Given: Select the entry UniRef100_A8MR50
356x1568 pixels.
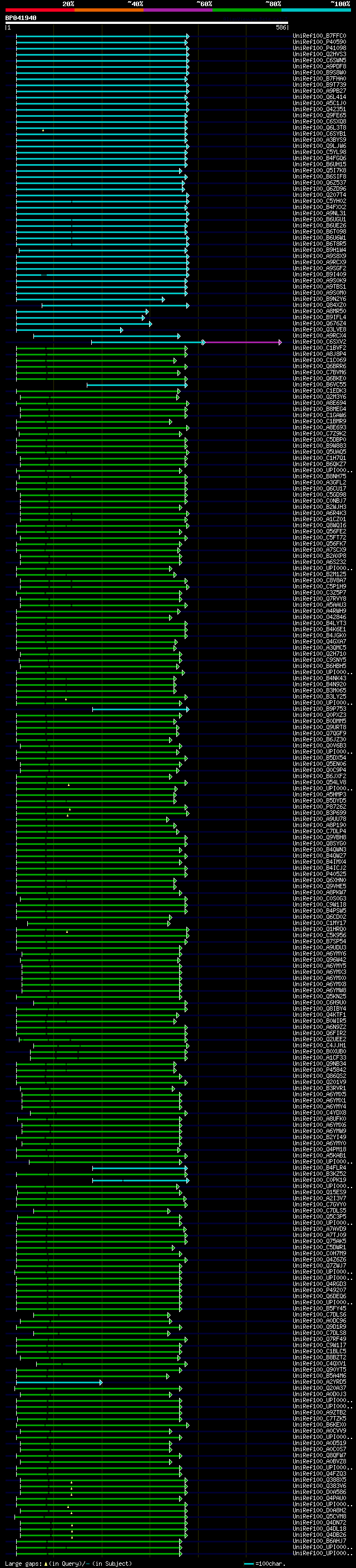Looking at the screenshot, I should point(319,311).
